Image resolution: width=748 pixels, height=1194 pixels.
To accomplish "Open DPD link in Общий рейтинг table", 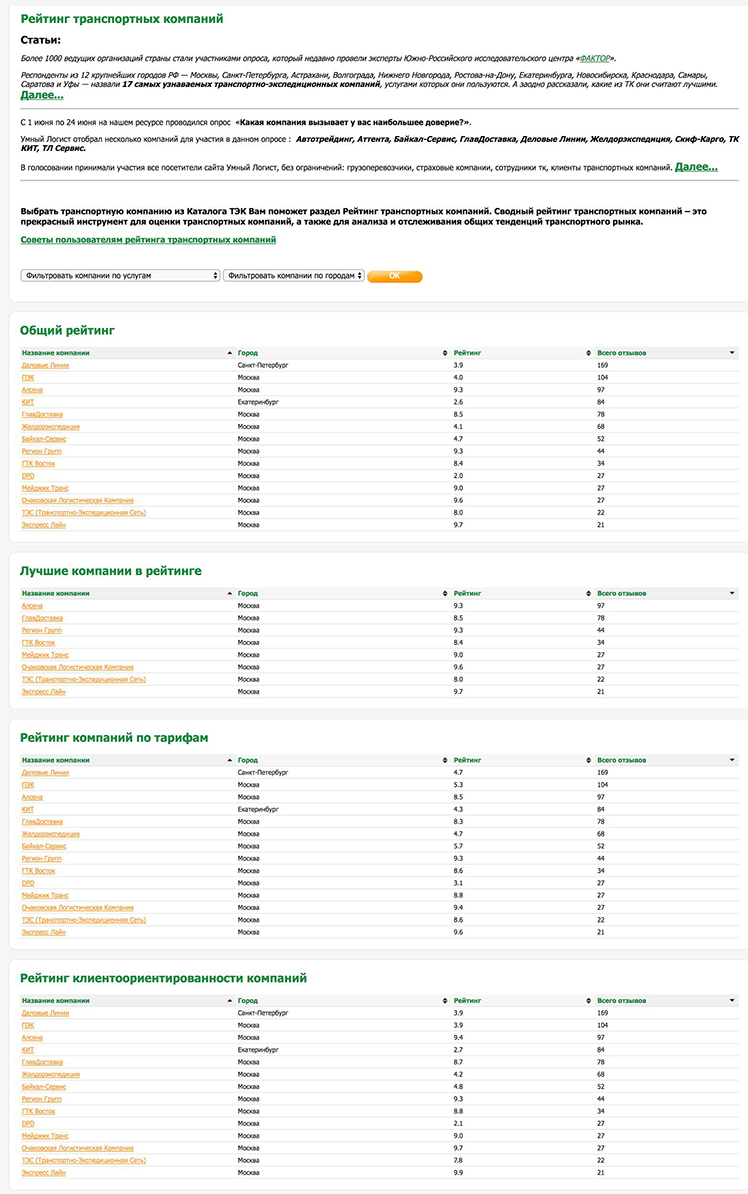I will pyautogui.click(x=28, y=476).
